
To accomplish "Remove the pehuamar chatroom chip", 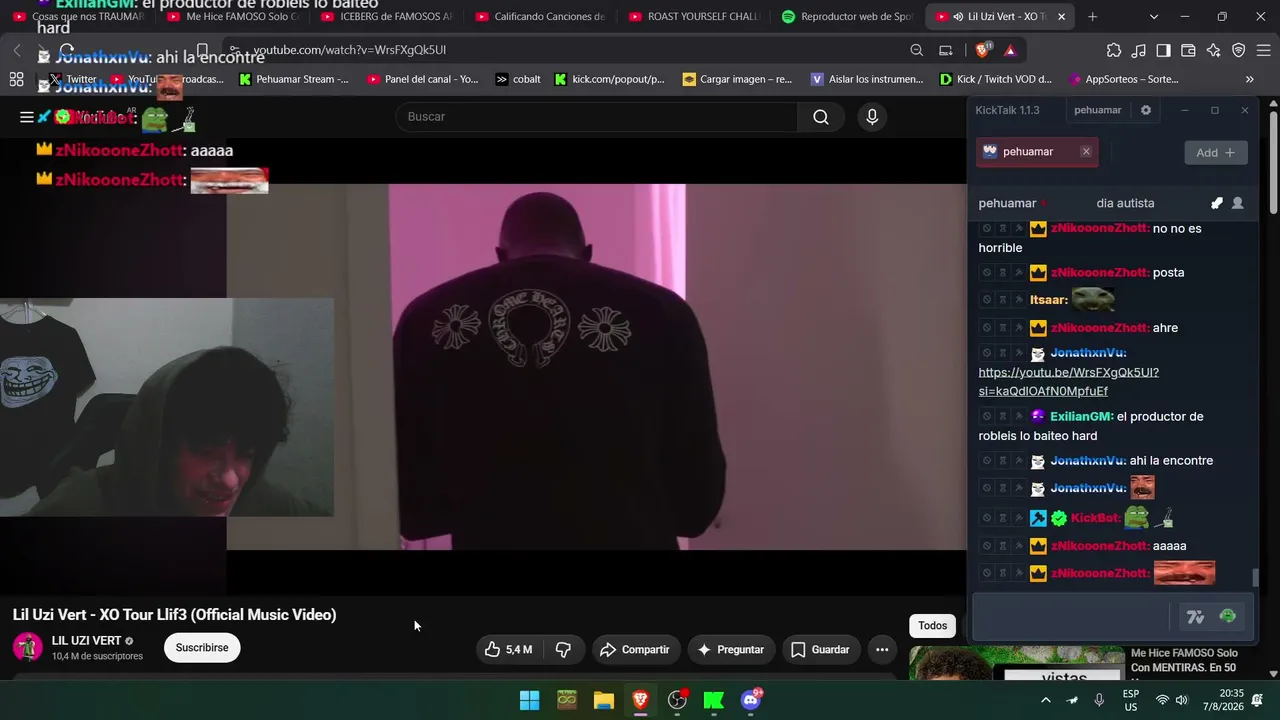I will pos(1086,152).
